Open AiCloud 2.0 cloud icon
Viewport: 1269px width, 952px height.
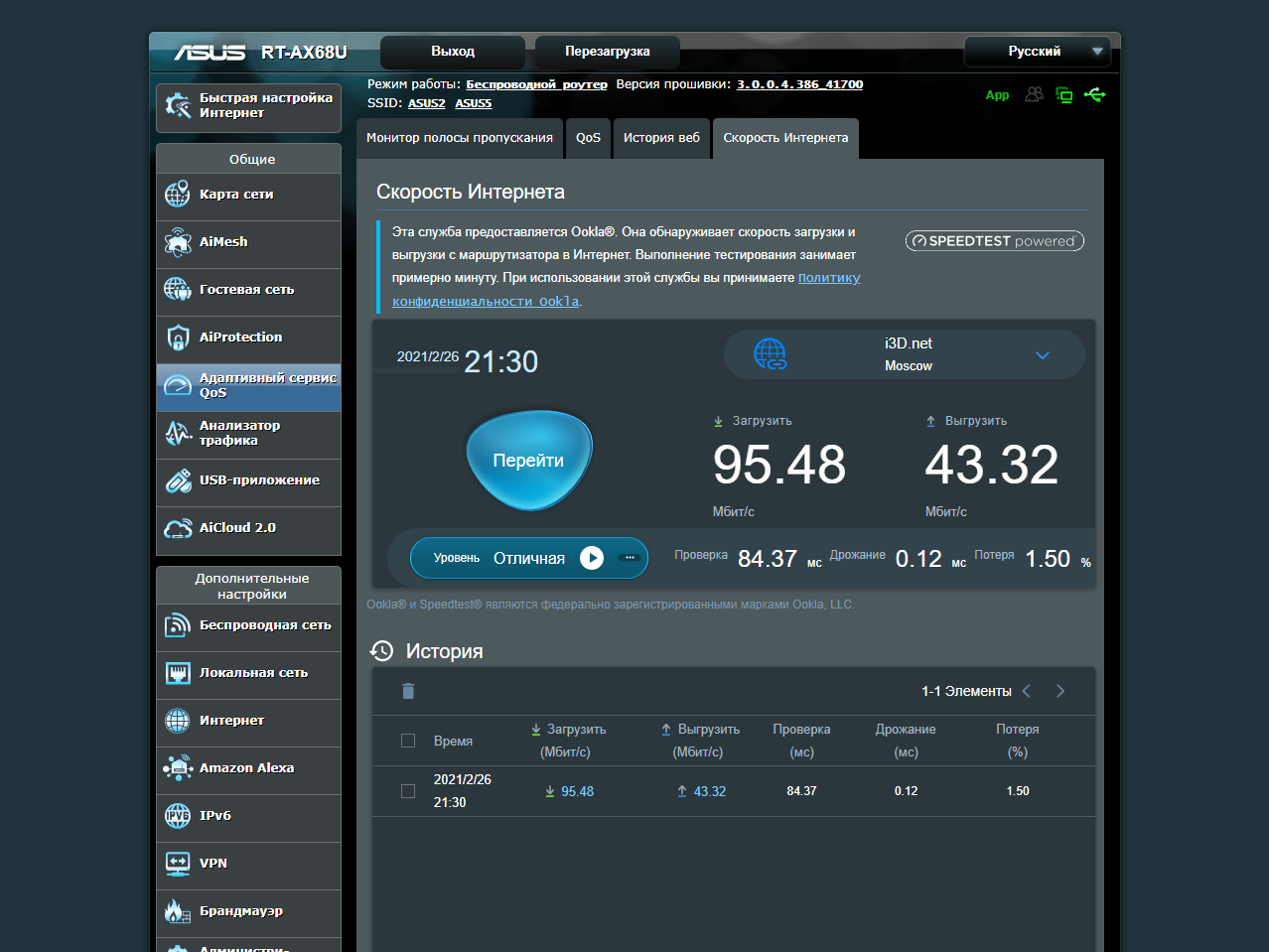click(x=178, y=528)
